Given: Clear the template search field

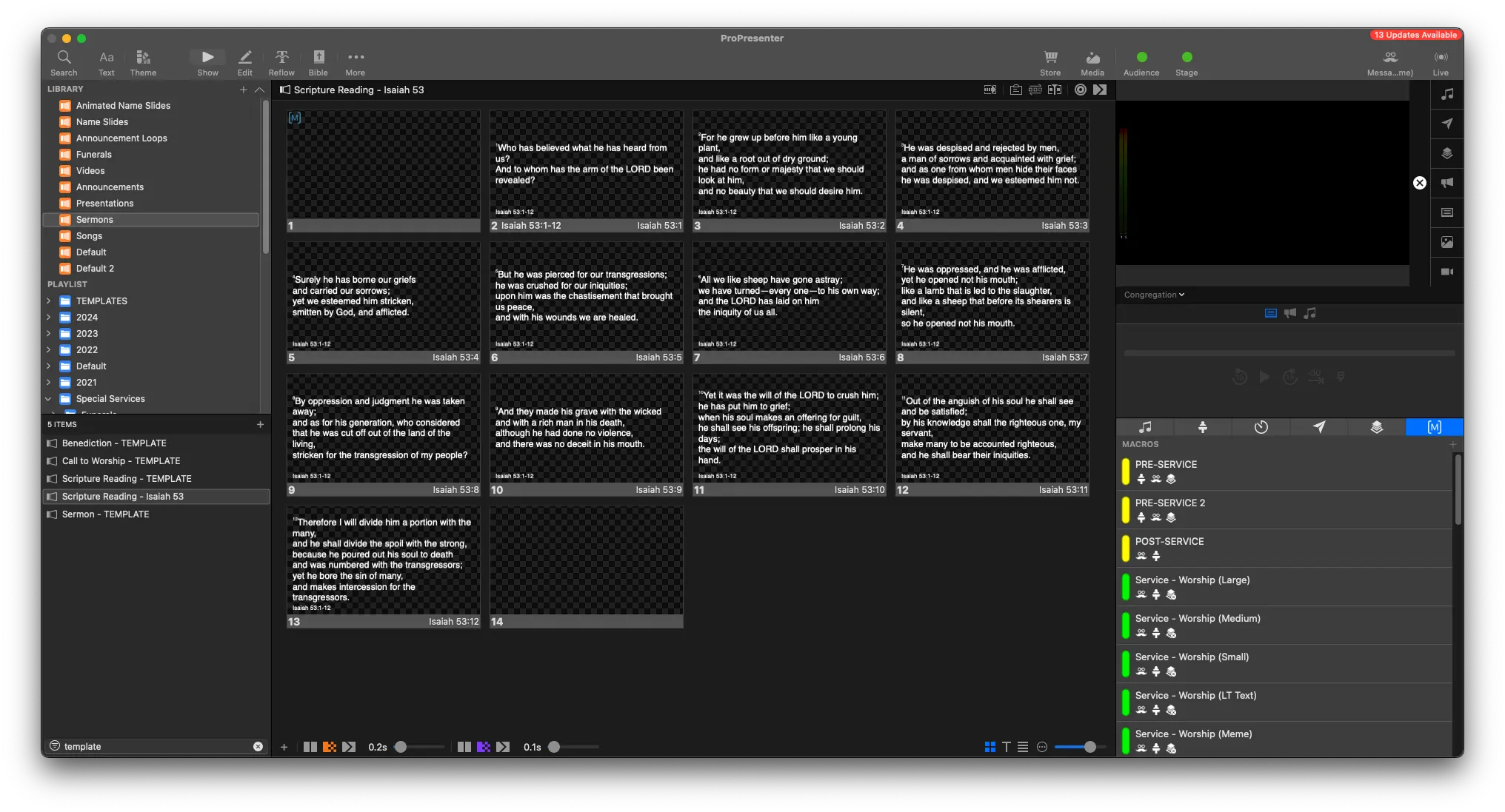Looking at the screenshot, I should pos(258,747).
